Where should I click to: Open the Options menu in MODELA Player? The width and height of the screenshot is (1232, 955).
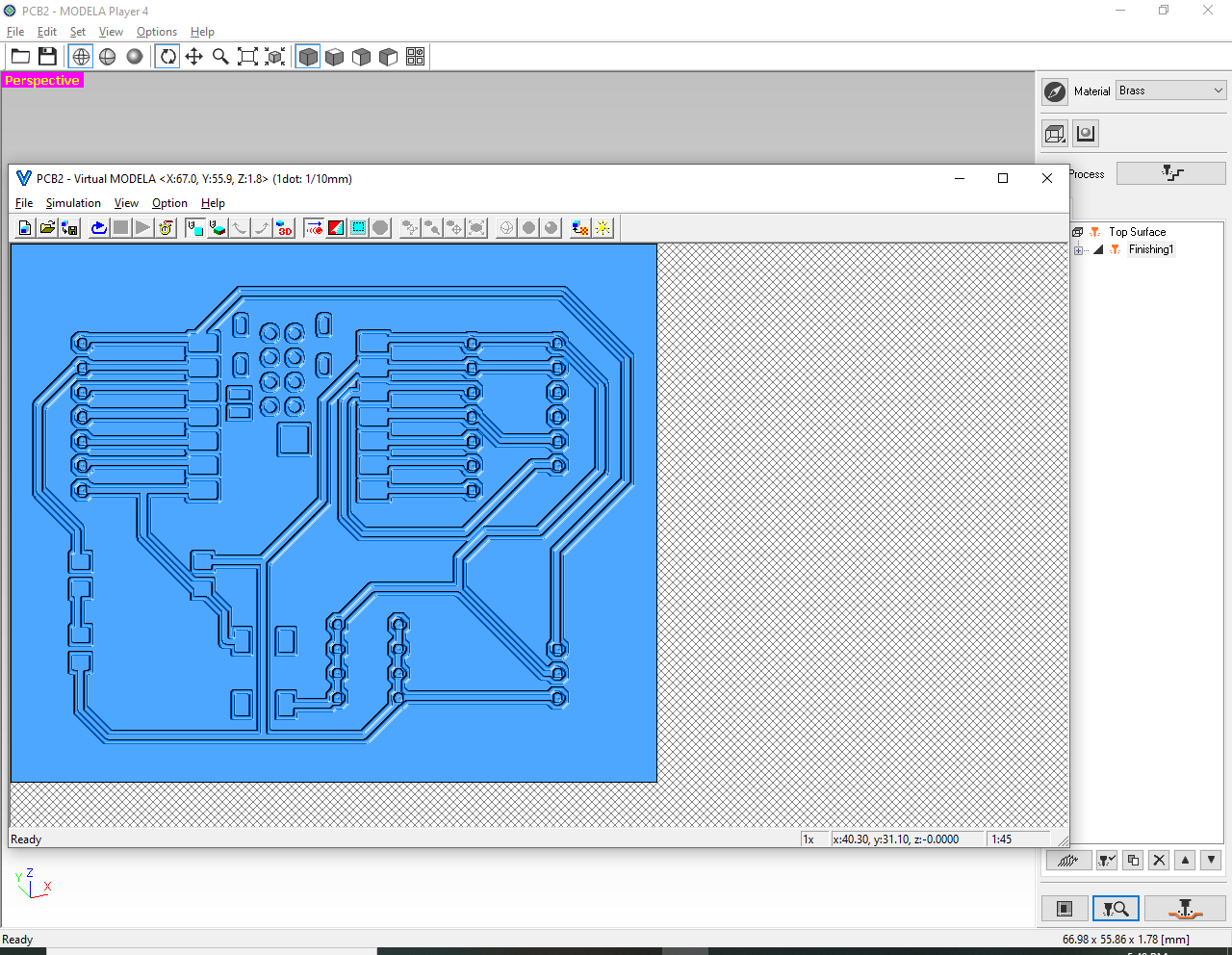pyautogui.click(x=156, y=31)
